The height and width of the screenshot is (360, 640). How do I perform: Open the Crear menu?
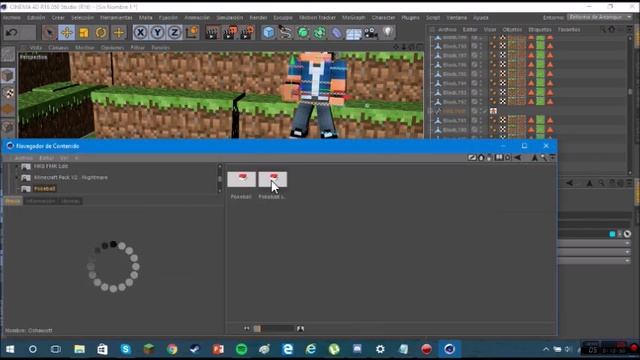58,18
